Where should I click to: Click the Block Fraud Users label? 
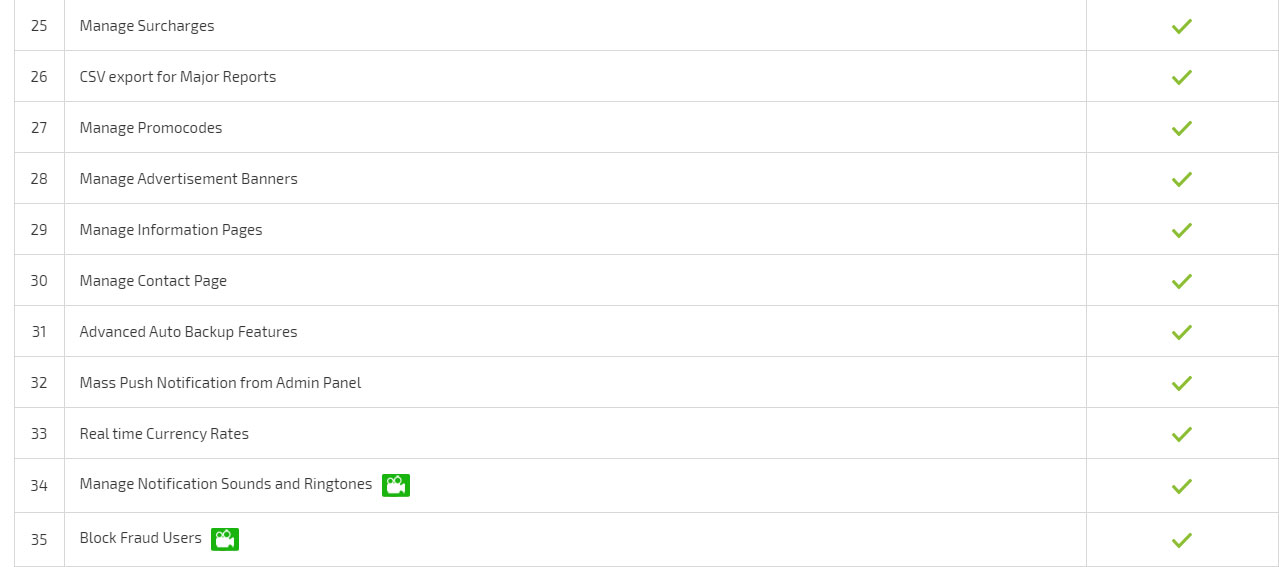[141, 538]
